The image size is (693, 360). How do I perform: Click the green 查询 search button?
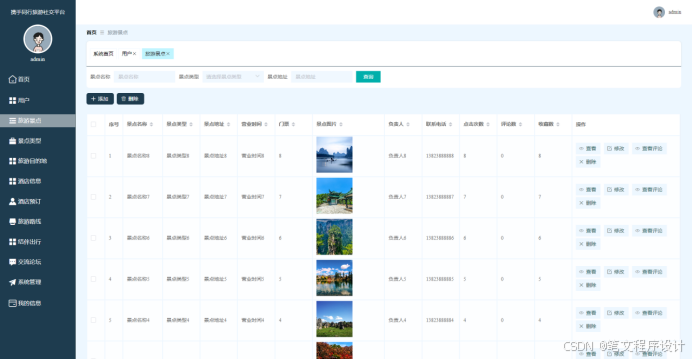pyautogui.click(x=368, y=77)
